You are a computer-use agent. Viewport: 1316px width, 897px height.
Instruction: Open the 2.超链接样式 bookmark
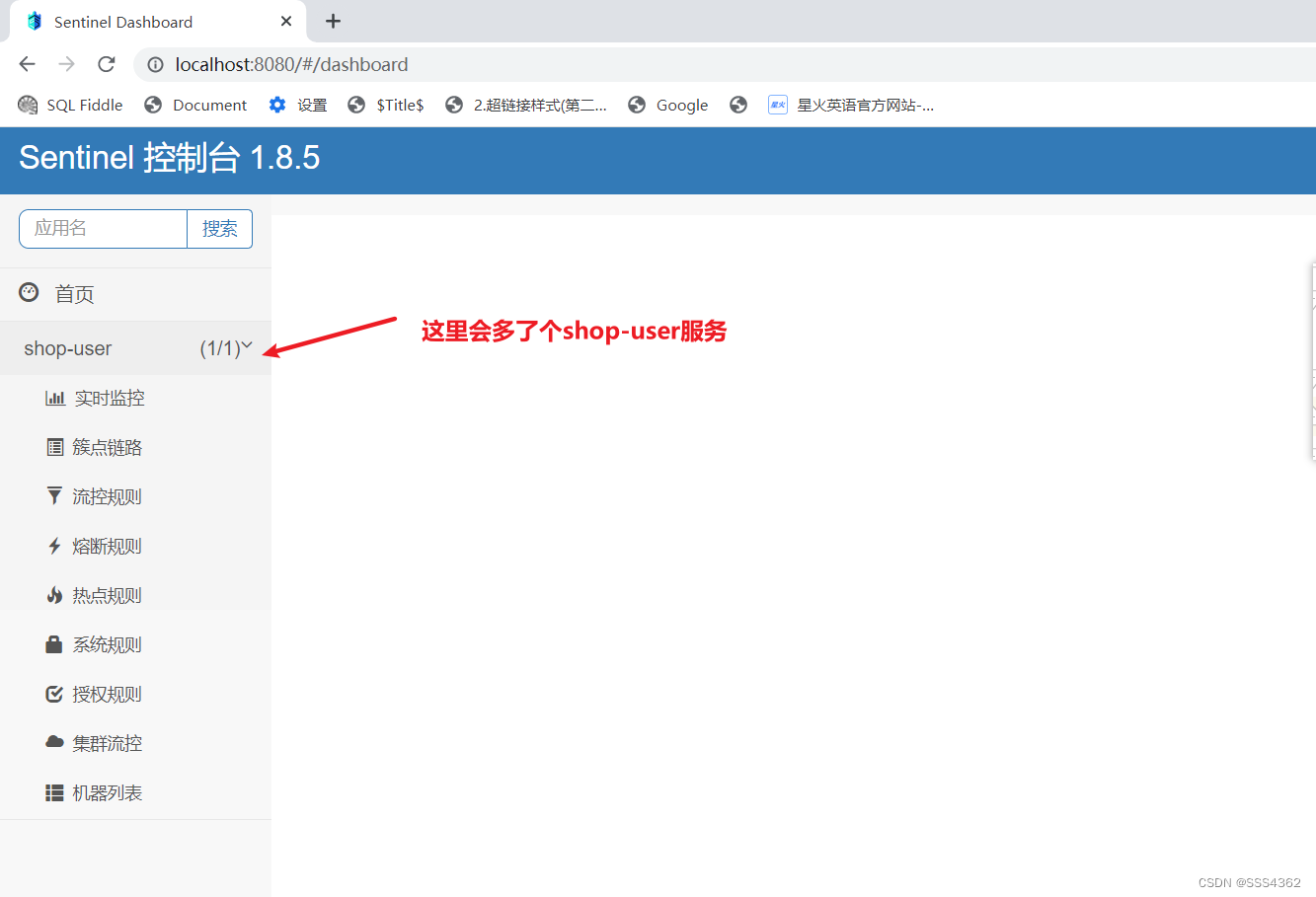point(526,105)
